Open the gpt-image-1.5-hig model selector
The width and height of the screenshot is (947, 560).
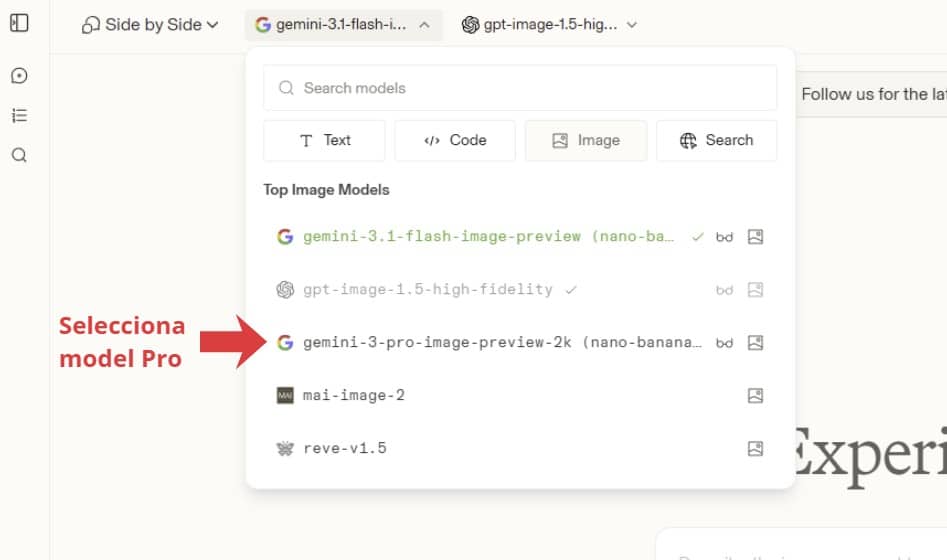click(549, 25)
